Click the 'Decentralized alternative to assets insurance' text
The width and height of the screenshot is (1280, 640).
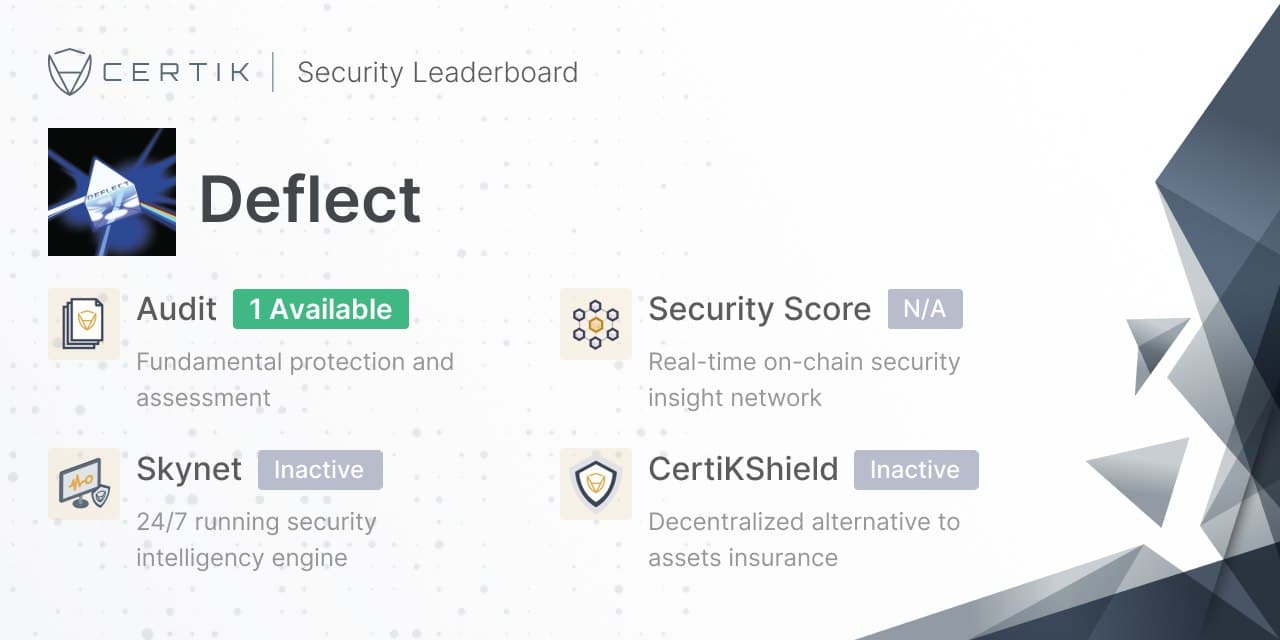click(803, 539)
